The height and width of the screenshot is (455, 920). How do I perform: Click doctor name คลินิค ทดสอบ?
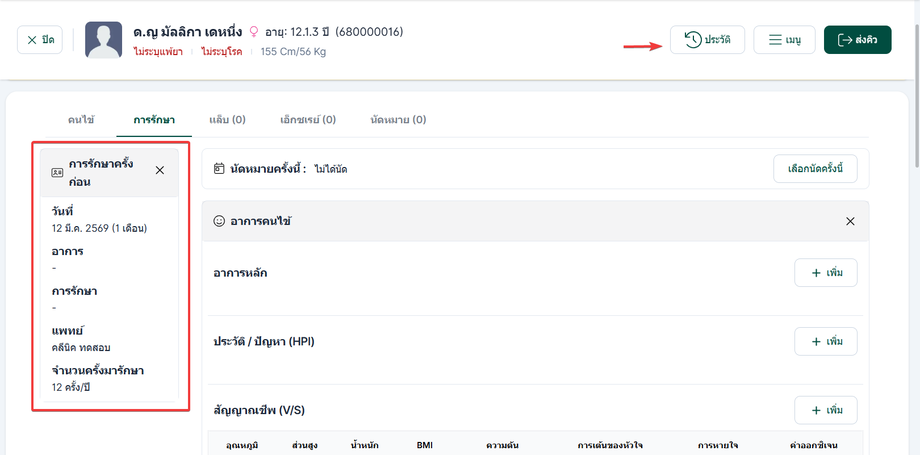pyautogui.click(x=81, y=348)
